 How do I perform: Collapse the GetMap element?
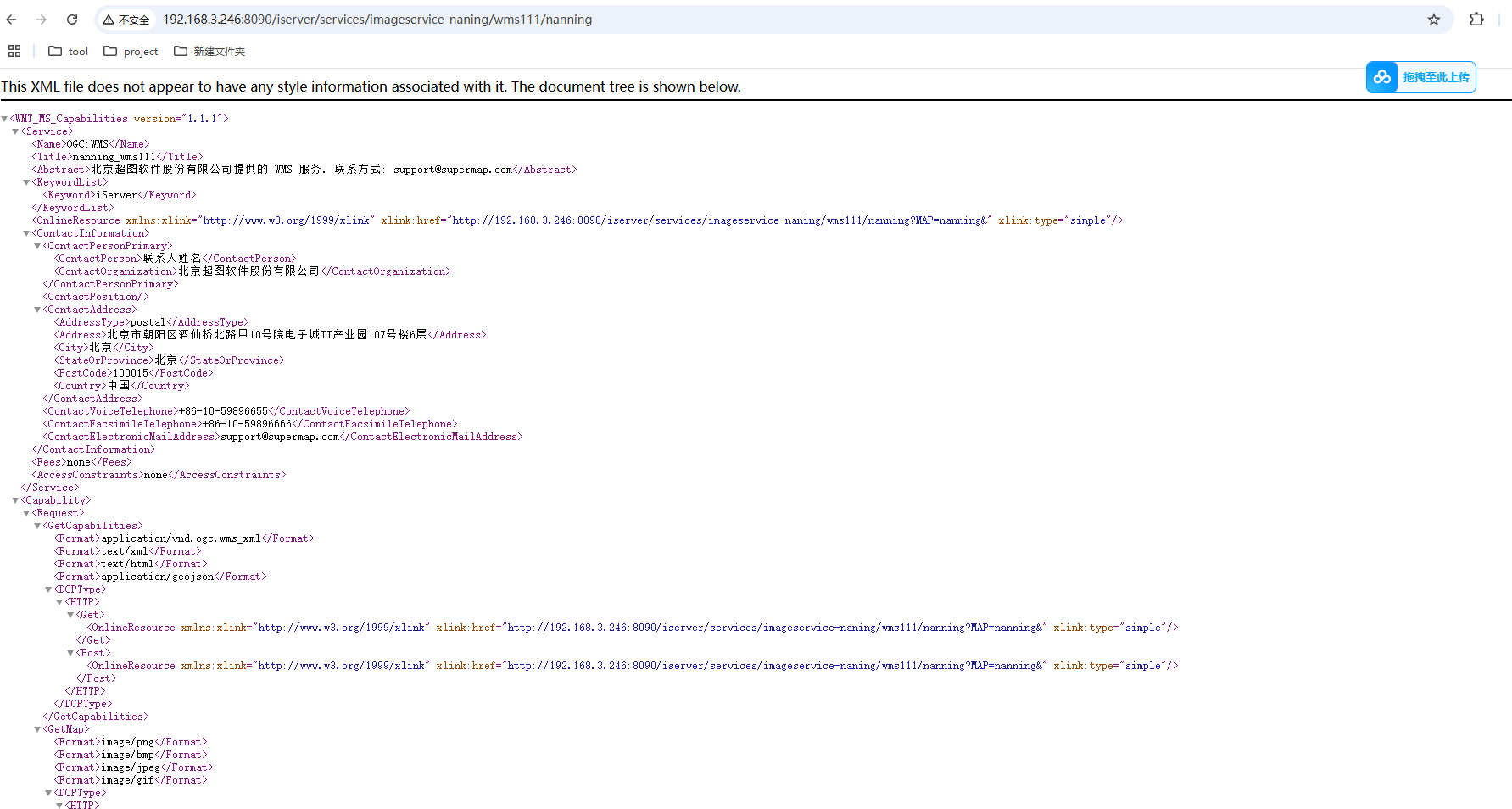[x=37, y=728]
